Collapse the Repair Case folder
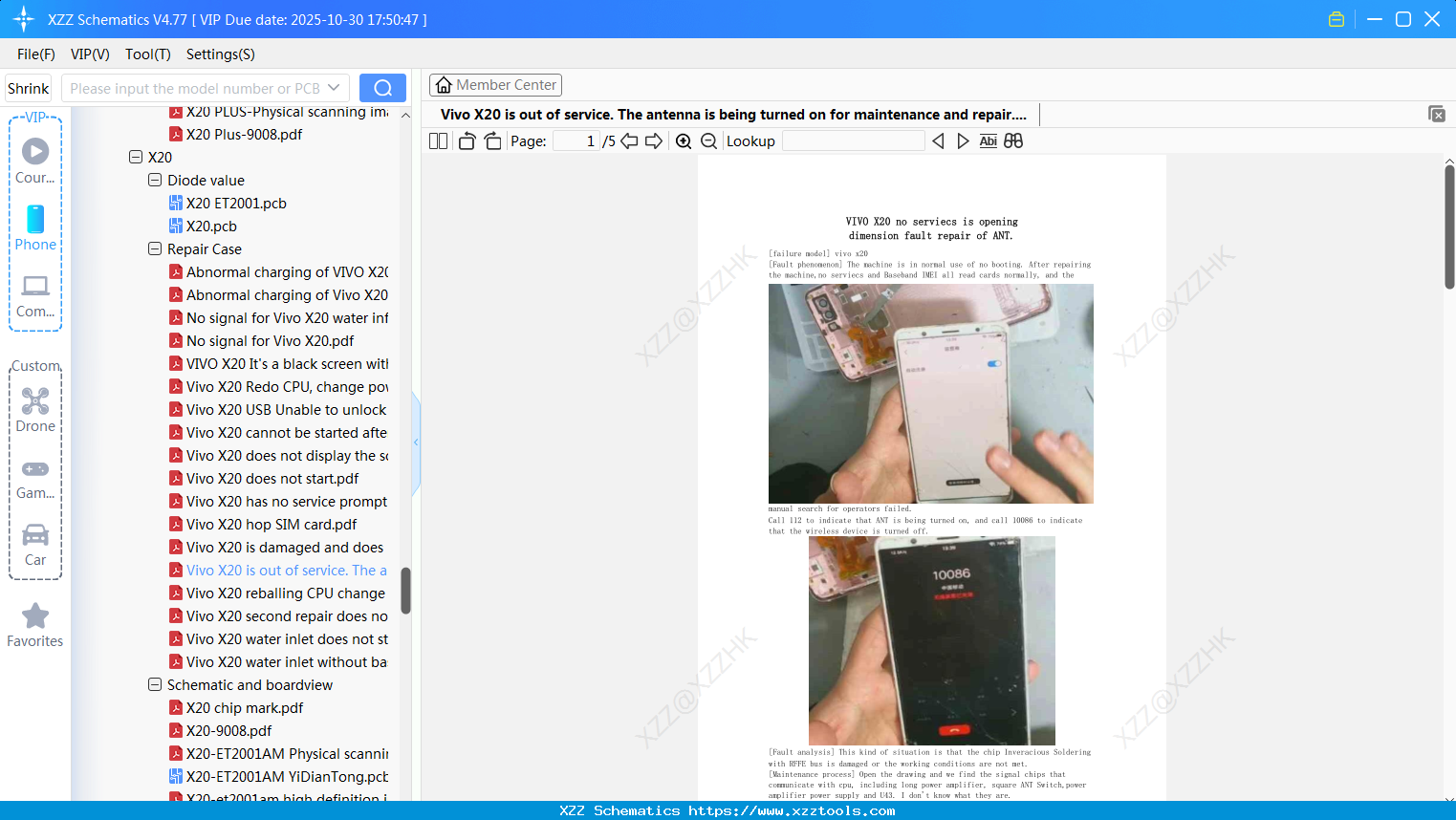 tap(155, 248)
